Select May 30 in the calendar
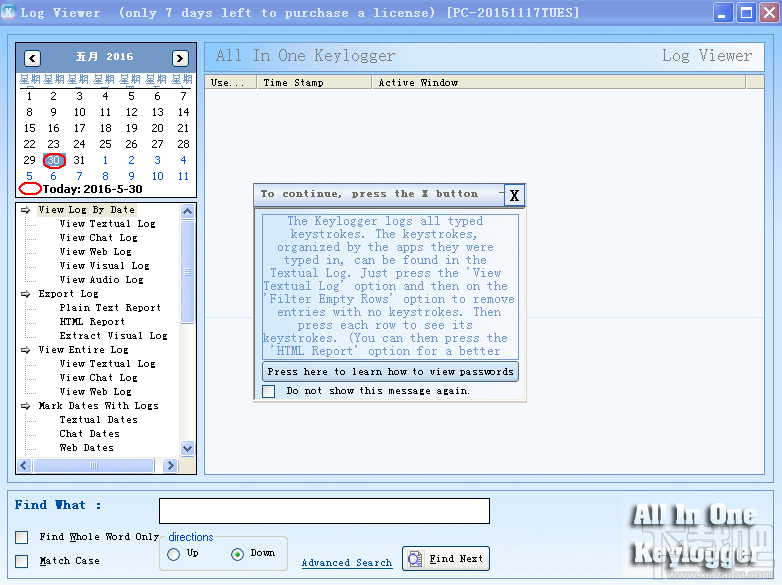 click(54, 160)
